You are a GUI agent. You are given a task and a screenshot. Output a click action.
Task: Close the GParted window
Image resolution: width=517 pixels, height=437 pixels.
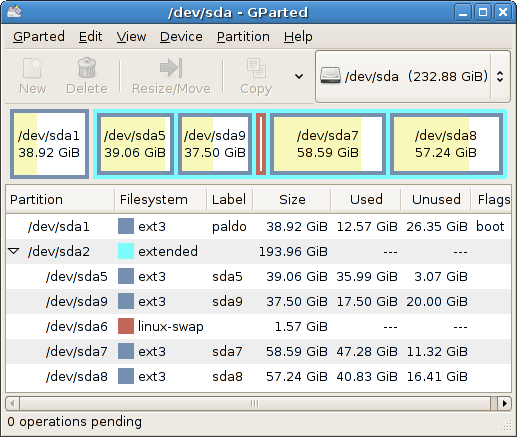coord(503,12)
